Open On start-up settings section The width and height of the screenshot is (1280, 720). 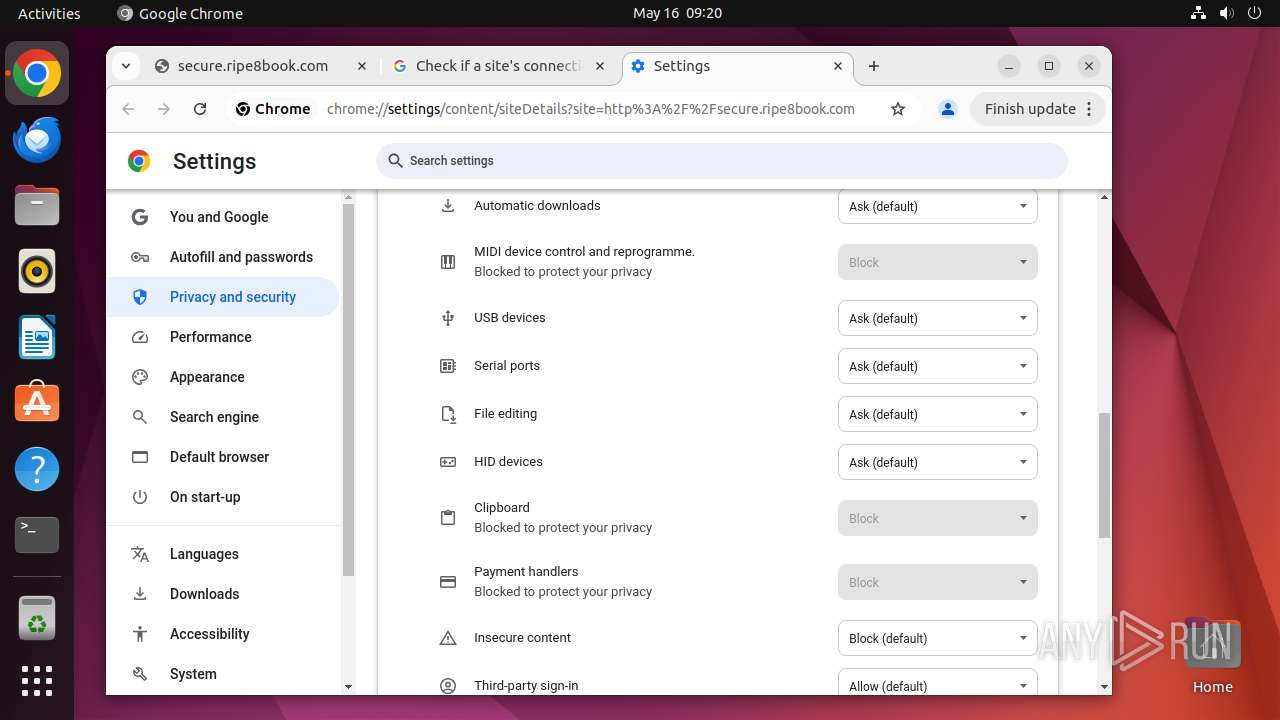coord(224,497)
